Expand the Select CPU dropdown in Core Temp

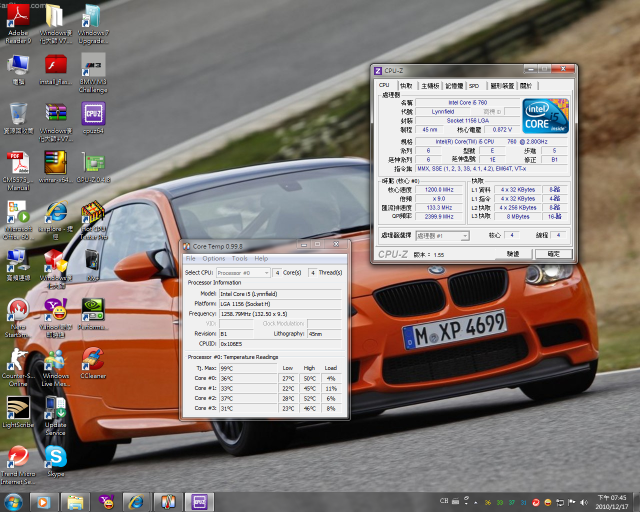click(243, 272)
